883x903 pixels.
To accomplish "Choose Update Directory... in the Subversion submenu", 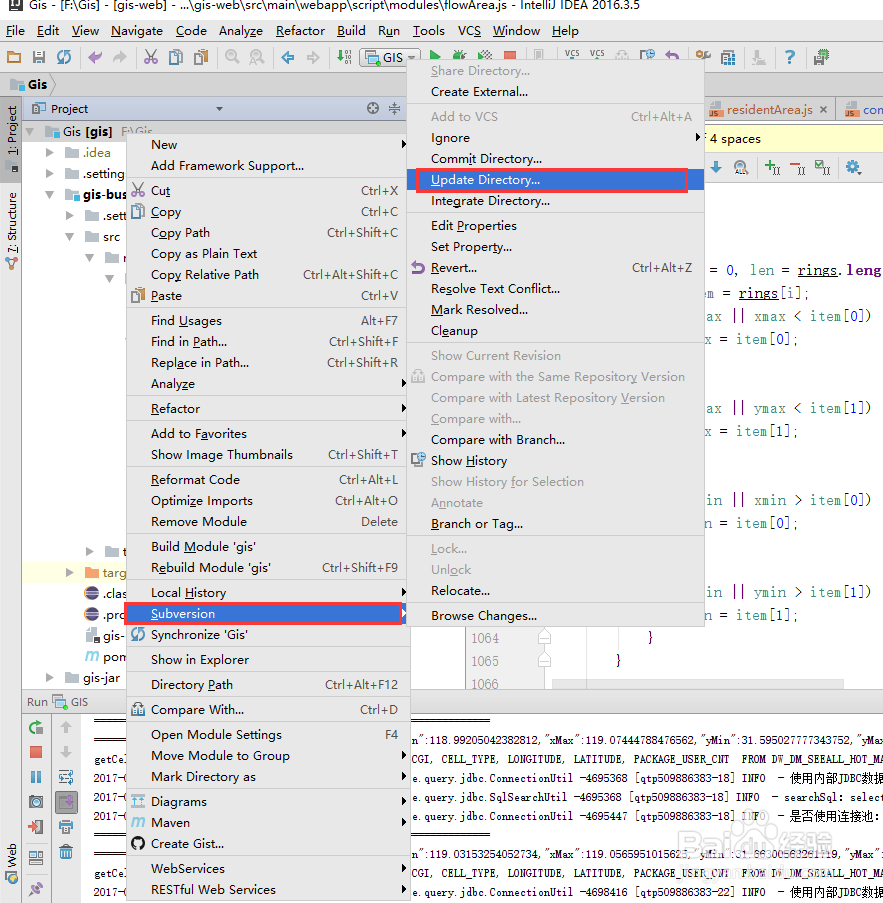I will 555,180.
